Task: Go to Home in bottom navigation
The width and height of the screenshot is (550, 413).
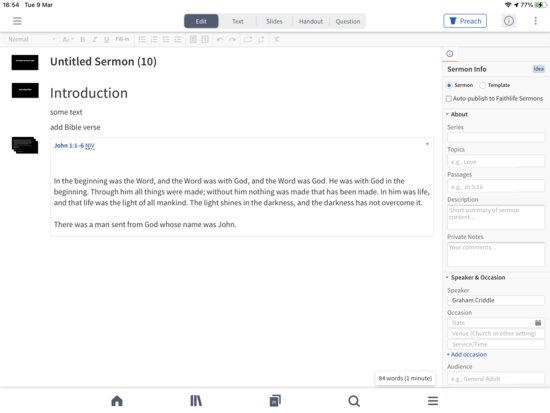Action: (x=117, y=400)
